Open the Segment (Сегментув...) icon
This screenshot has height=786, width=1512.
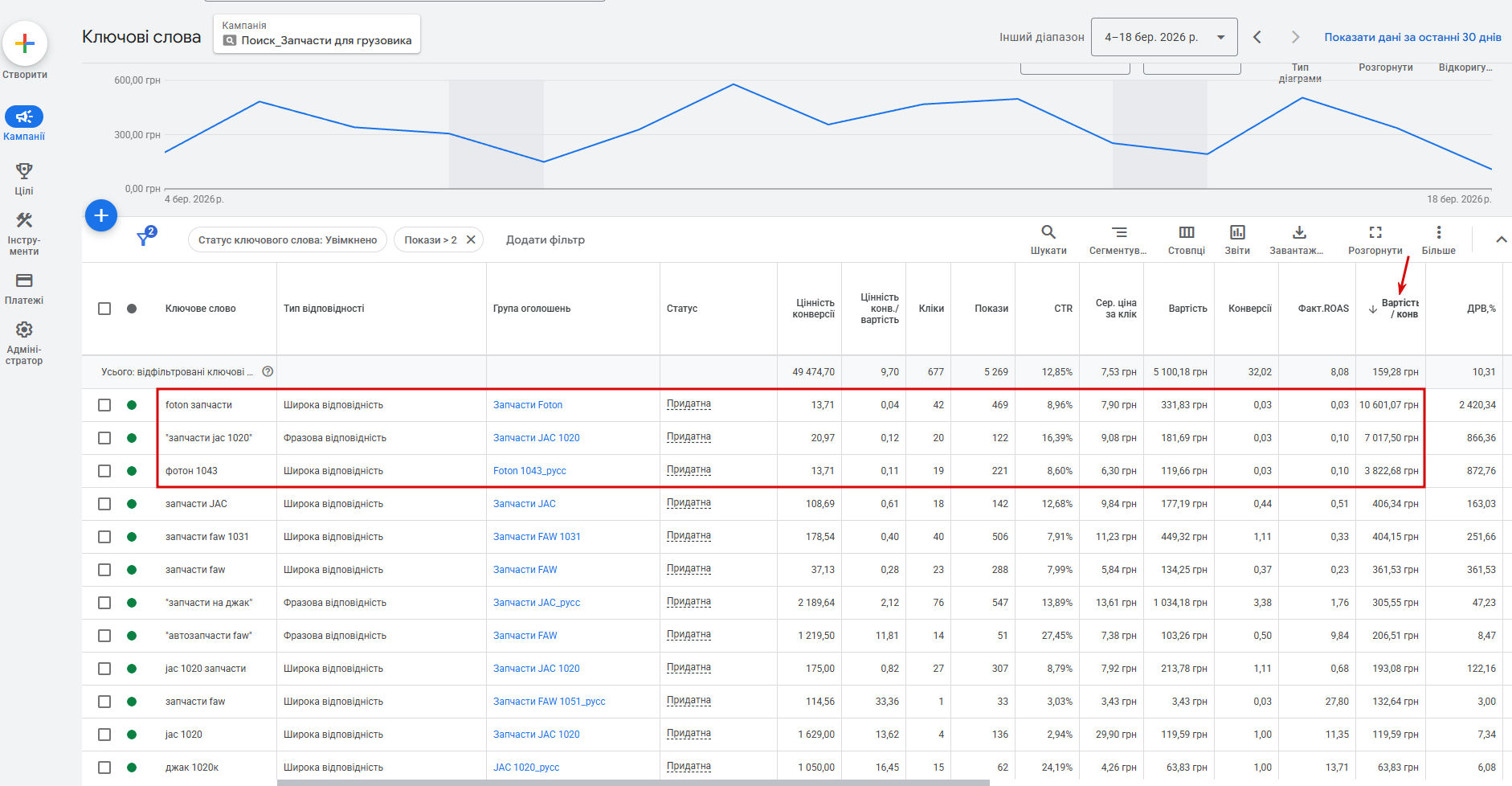[x=1118, y=232]
